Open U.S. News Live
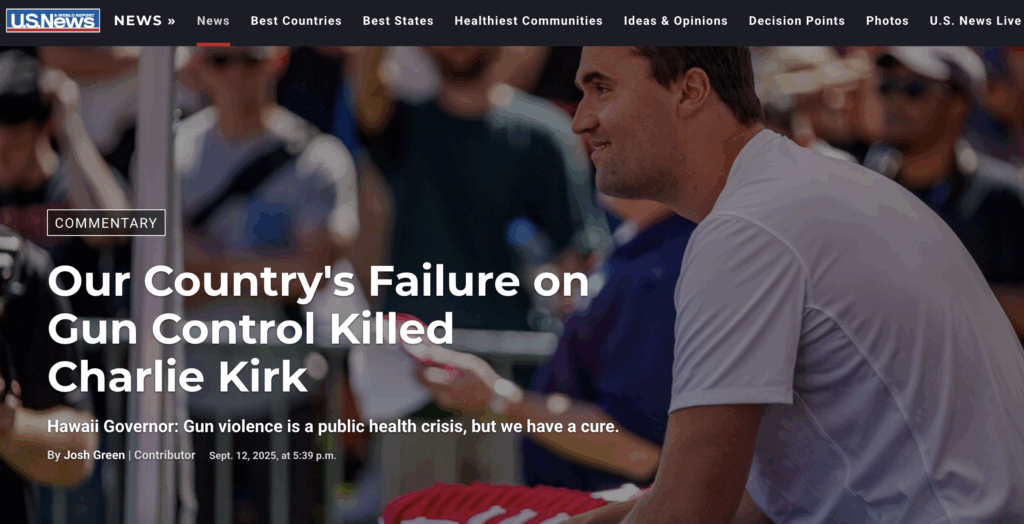This screenshot has width=1024, height=524. click(x=975, y=21)
